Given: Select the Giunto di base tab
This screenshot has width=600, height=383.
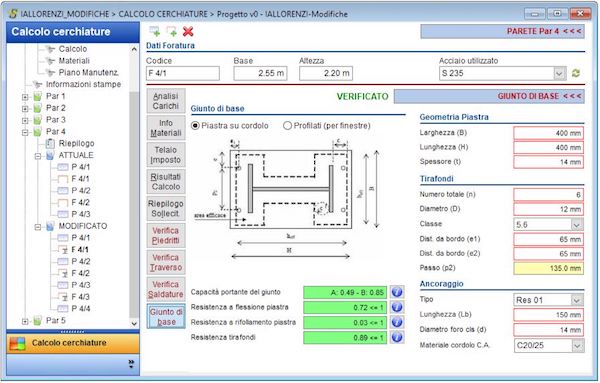Looking at the screenshot, I should click(166, 316).
